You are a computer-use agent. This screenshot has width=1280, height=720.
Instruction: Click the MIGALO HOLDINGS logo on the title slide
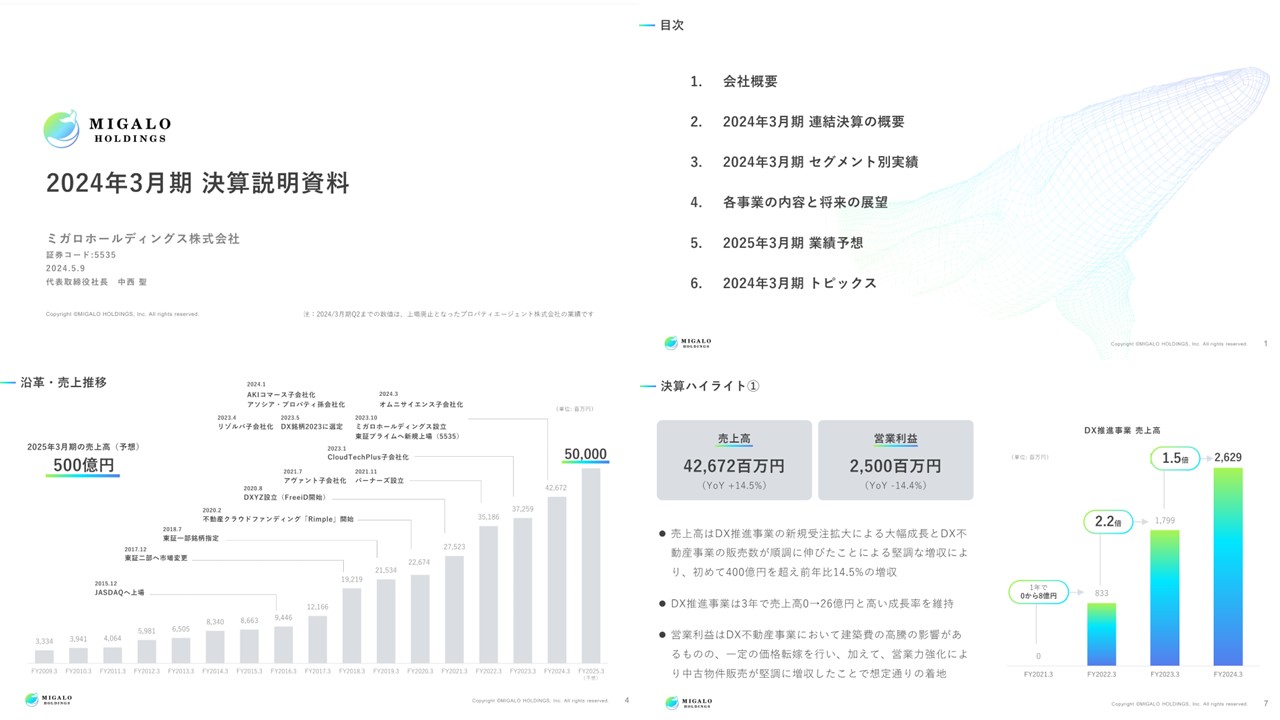point(105,126)
